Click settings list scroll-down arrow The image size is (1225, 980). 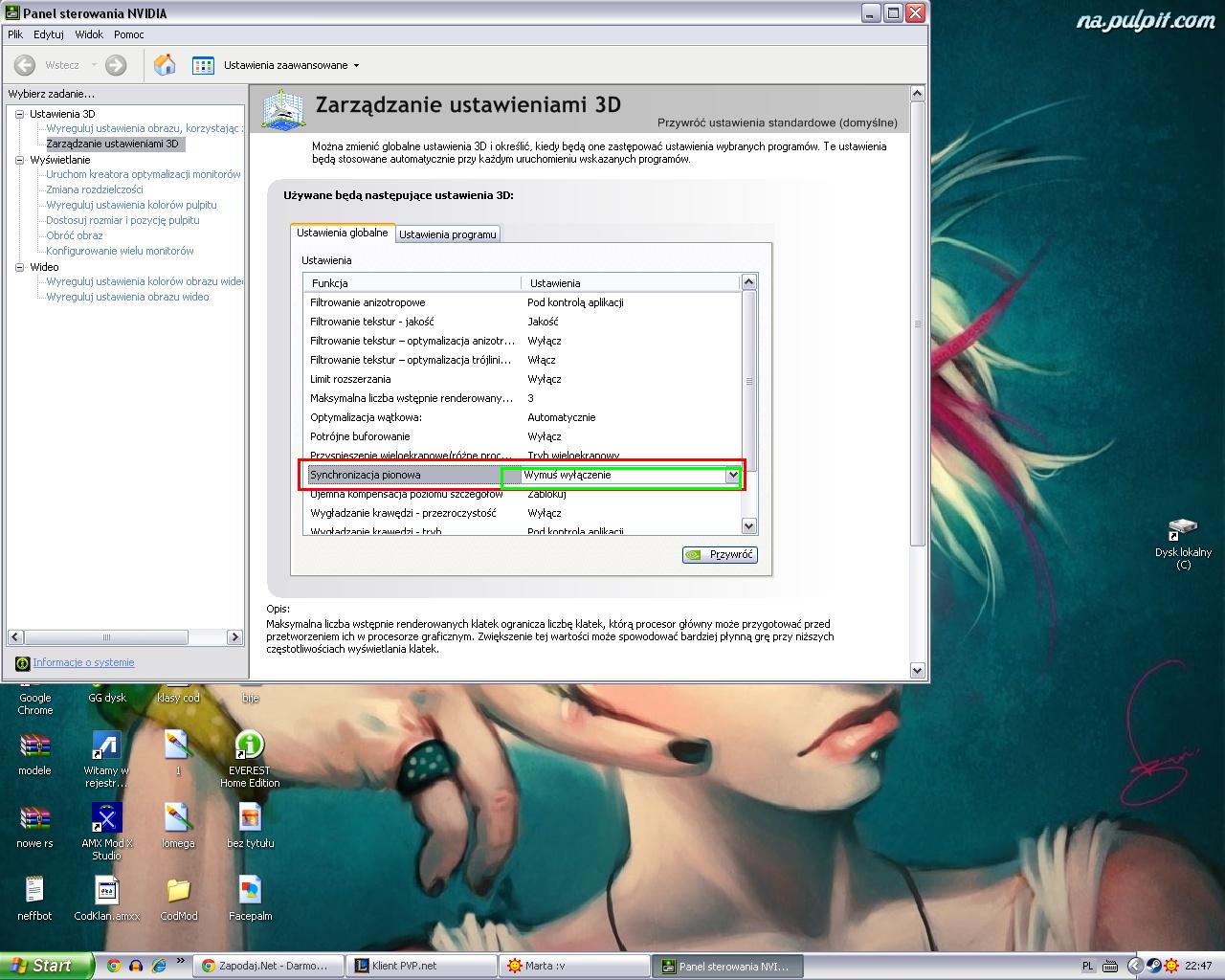pos(749,526)
